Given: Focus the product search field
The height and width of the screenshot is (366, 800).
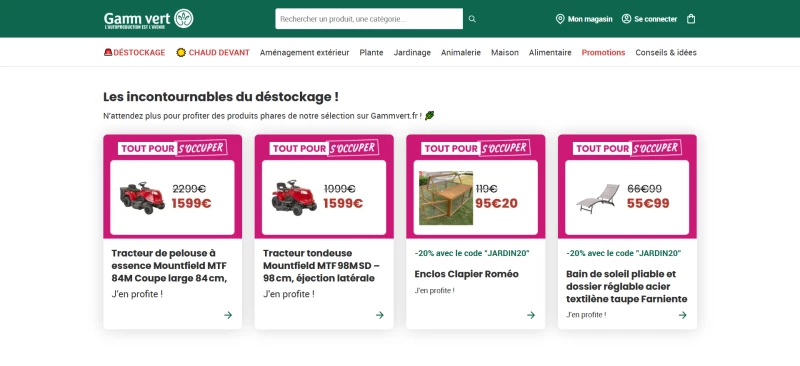Looking at the screenshot, I should (369, 19).
